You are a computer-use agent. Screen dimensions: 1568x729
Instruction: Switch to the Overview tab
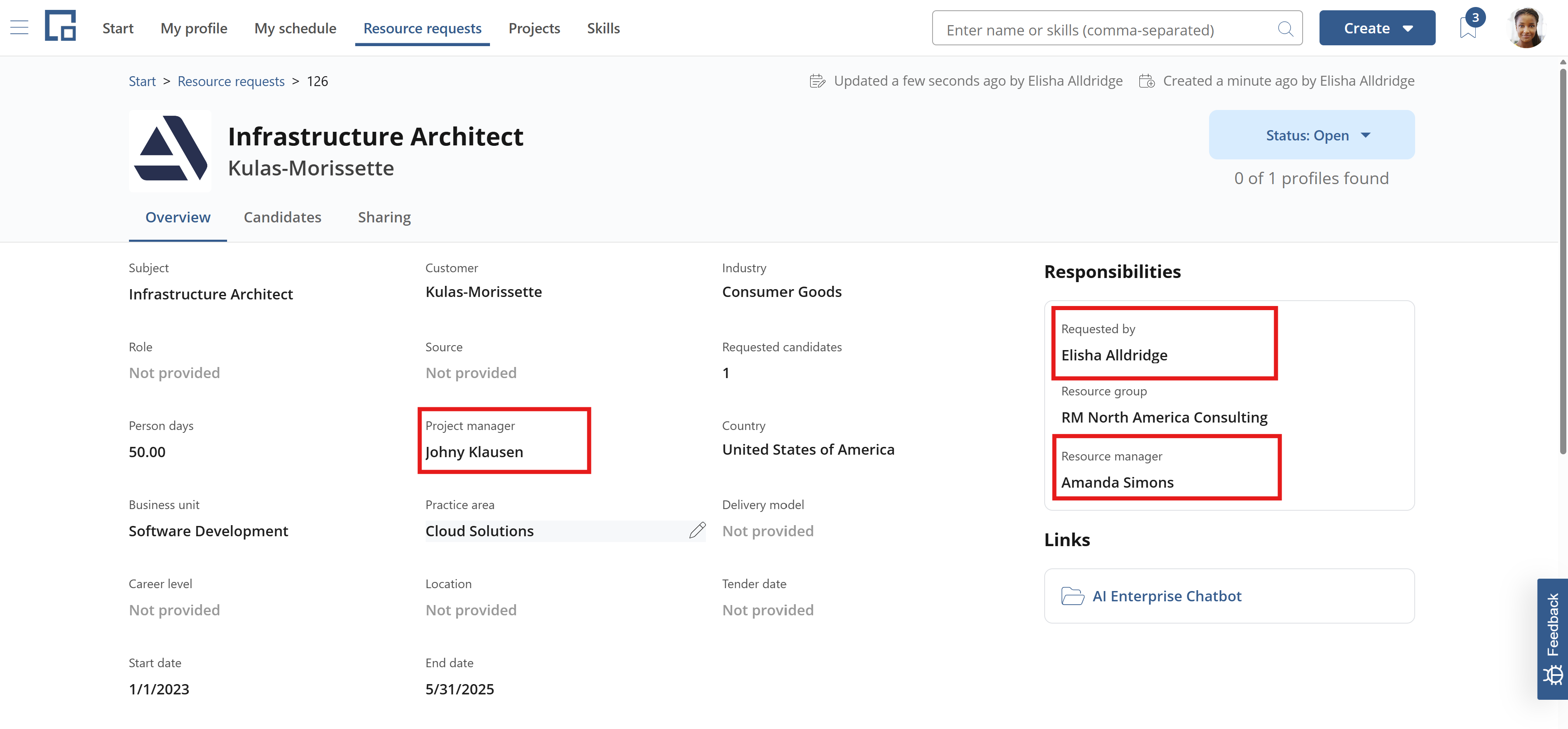[x=178, y=217]
